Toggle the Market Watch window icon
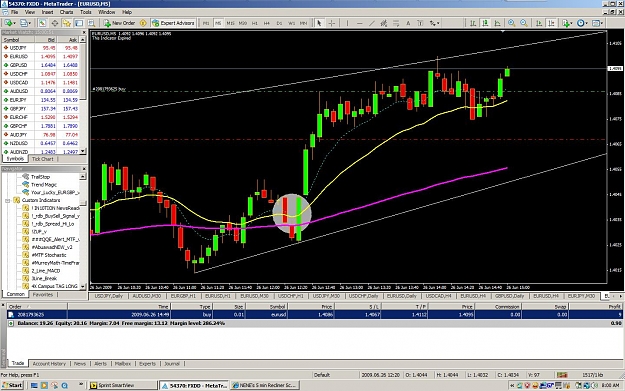The image size is (625, 391). (x=42, y=23)
